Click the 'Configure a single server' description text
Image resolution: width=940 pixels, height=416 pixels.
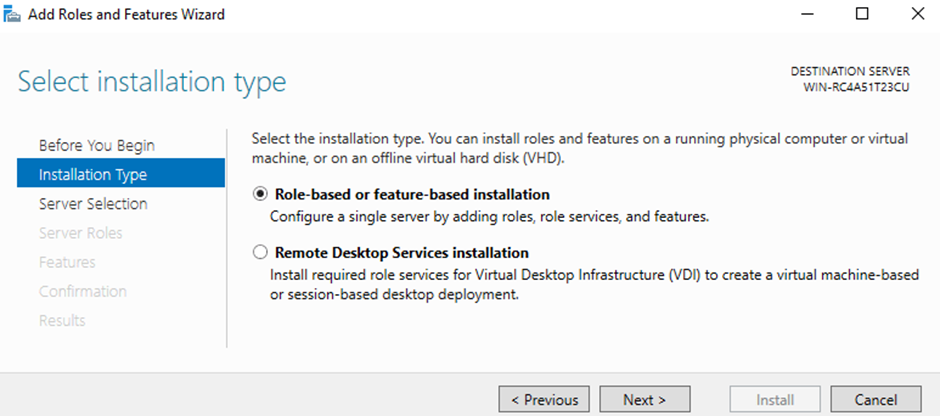coord(490,216)
